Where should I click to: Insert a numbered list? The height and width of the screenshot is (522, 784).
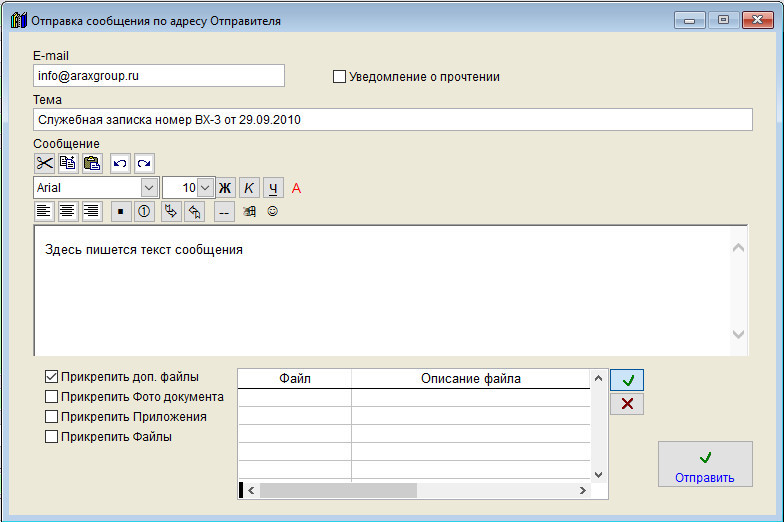tap(144, 211)
